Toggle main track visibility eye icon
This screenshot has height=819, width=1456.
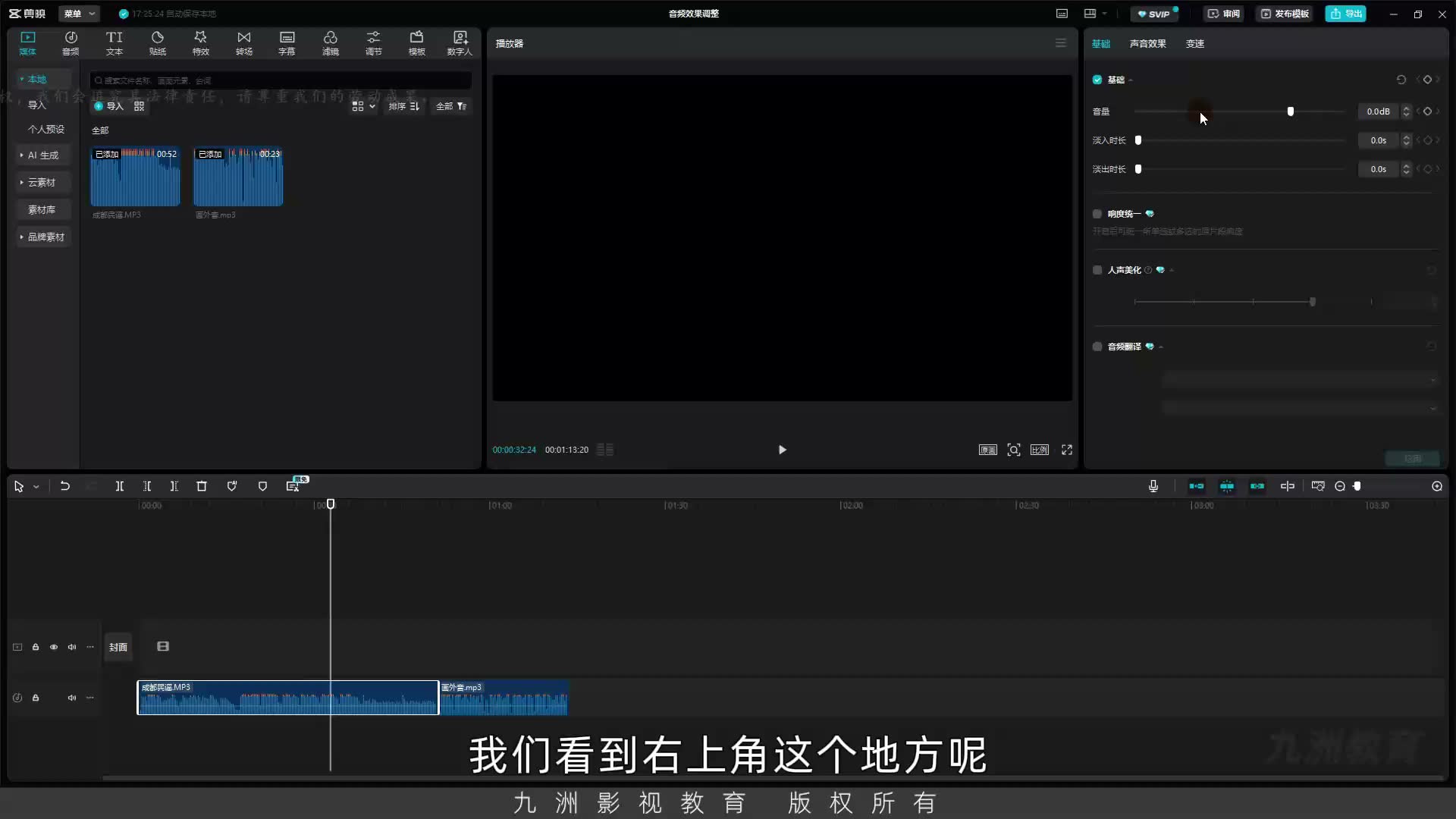coord(54,647)
